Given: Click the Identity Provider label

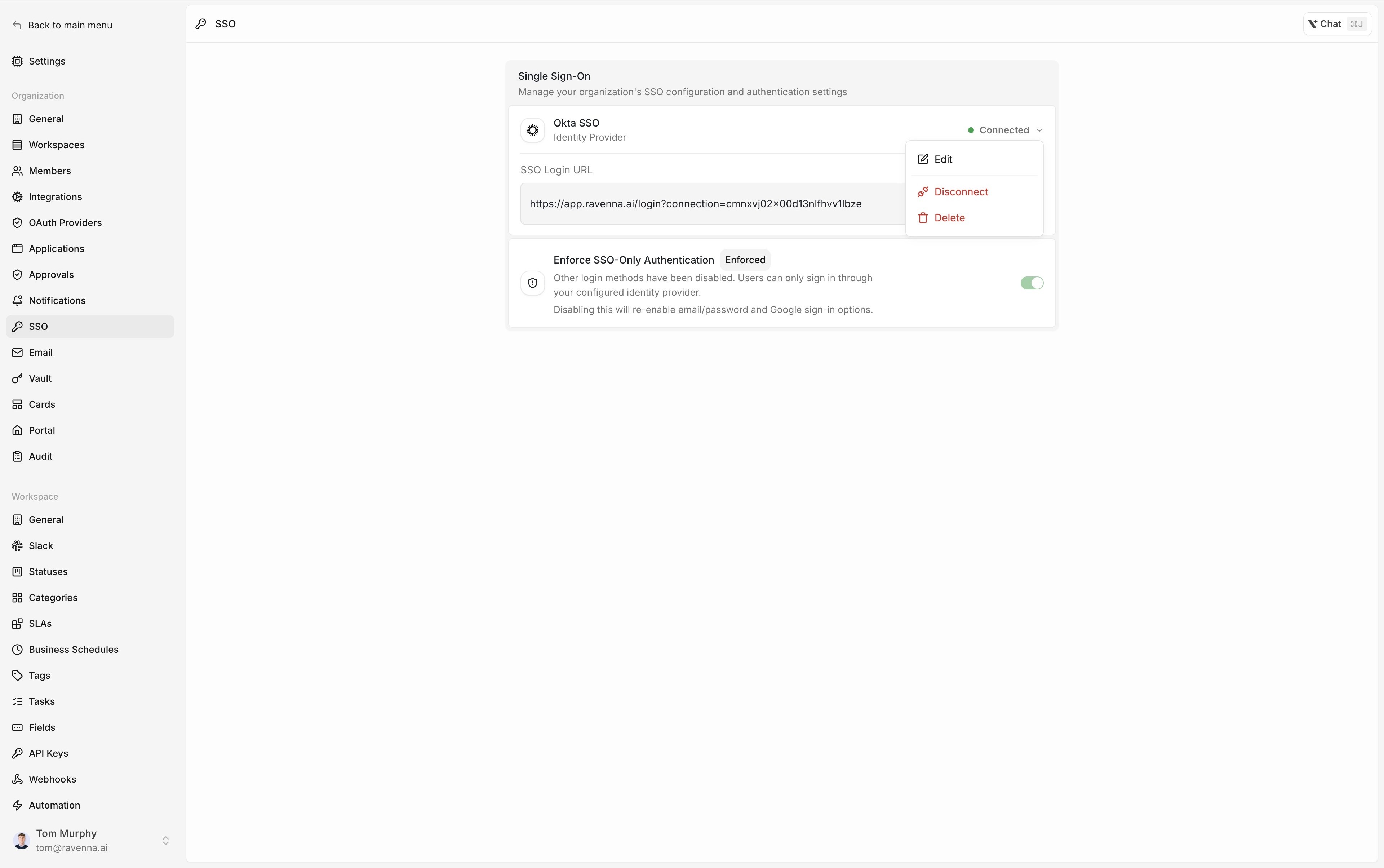Looking at the screenshot, I should tap(590, 138).
